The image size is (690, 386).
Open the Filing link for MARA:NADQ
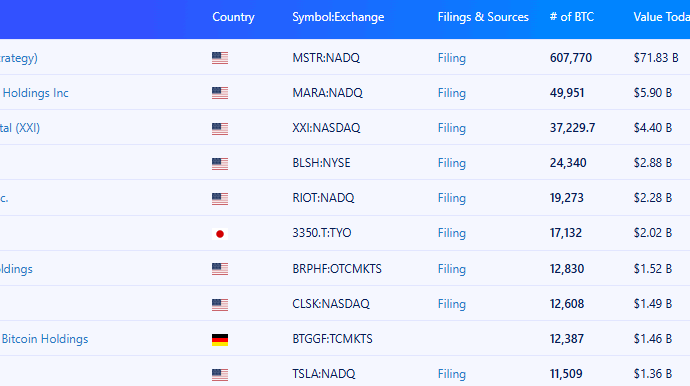click(451, 93)
